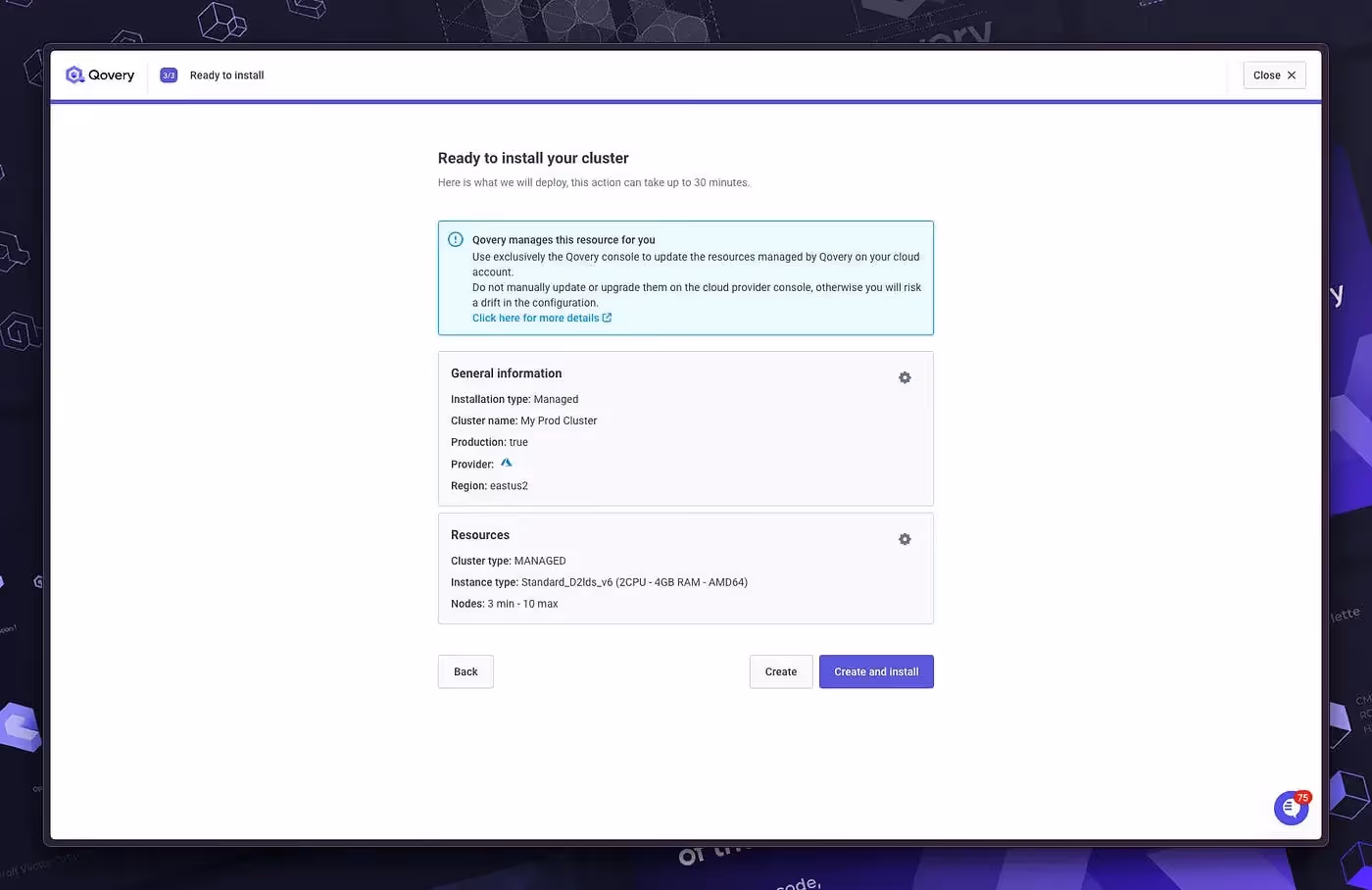Click the Create and install button

pyautogui.click(x=875, y=671)
